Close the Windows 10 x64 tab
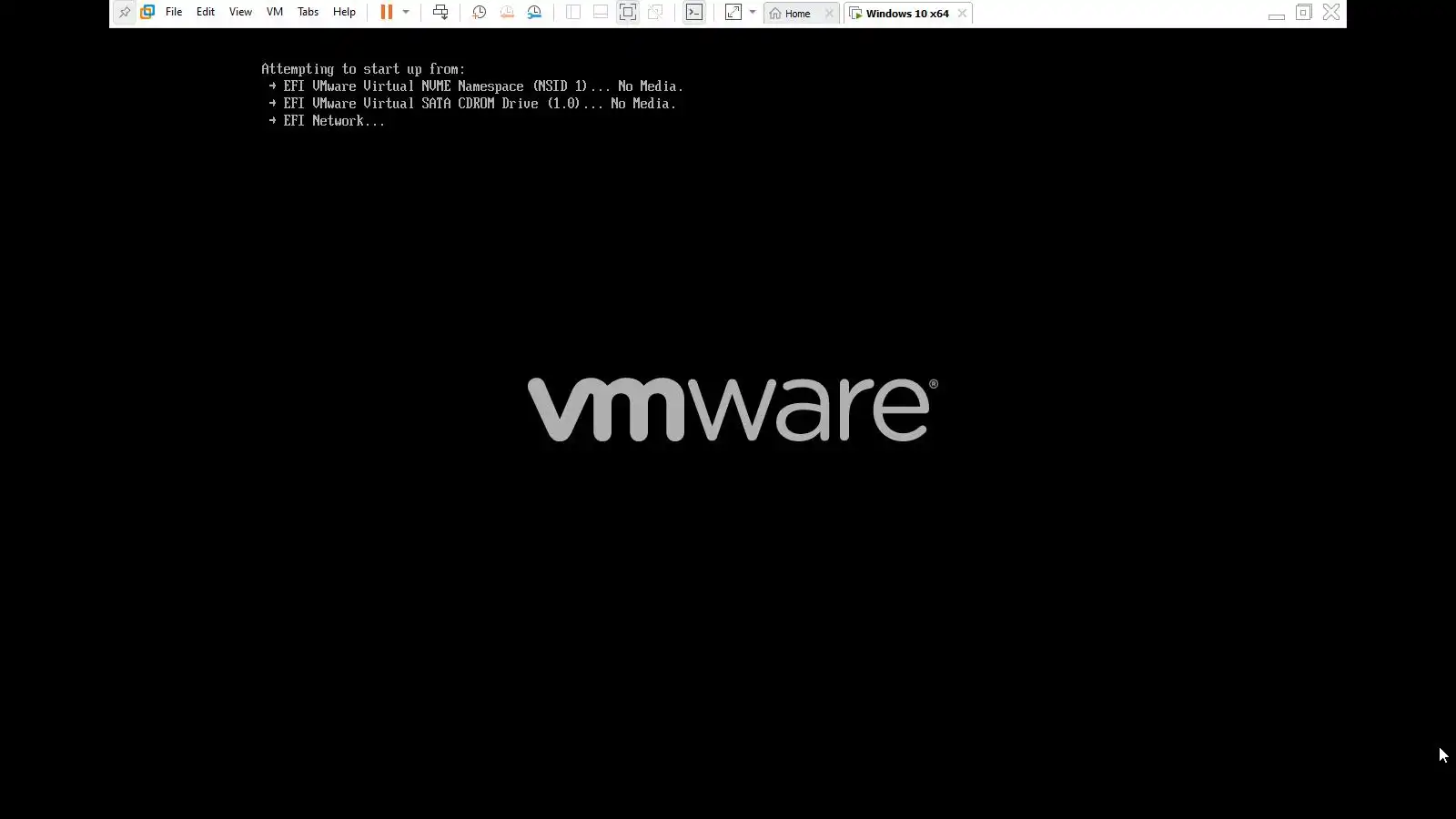 [x=962, y=14]
